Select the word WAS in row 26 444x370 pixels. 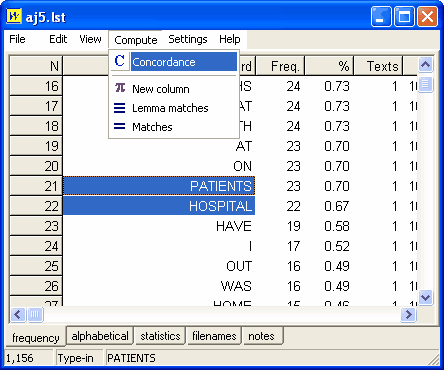[x=236, y=286]
